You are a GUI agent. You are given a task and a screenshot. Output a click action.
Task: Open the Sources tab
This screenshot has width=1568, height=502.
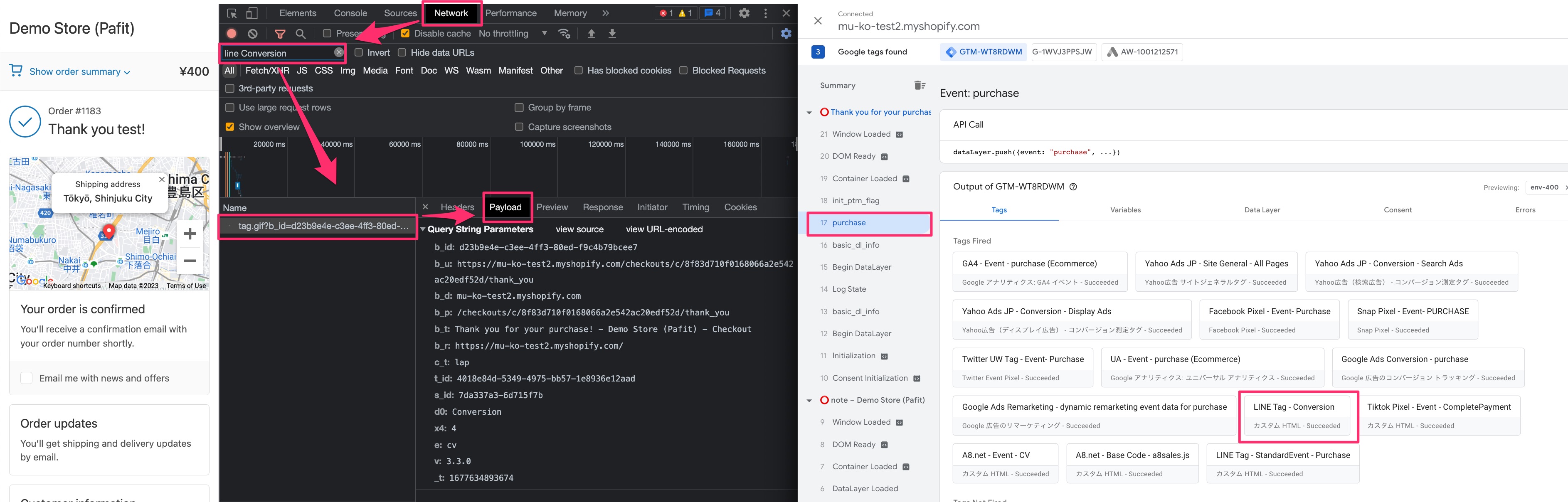pyautogui.click(x=400, y=13)
